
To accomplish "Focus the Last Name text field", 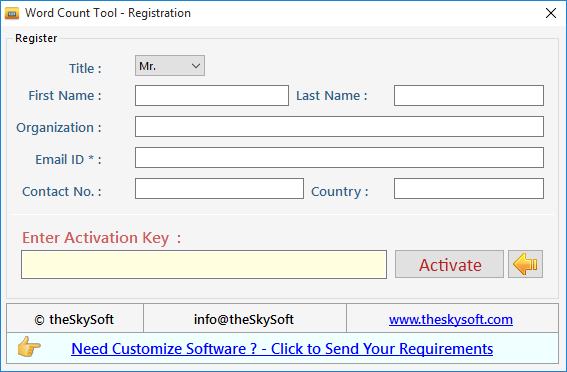I will pos(469,95).
